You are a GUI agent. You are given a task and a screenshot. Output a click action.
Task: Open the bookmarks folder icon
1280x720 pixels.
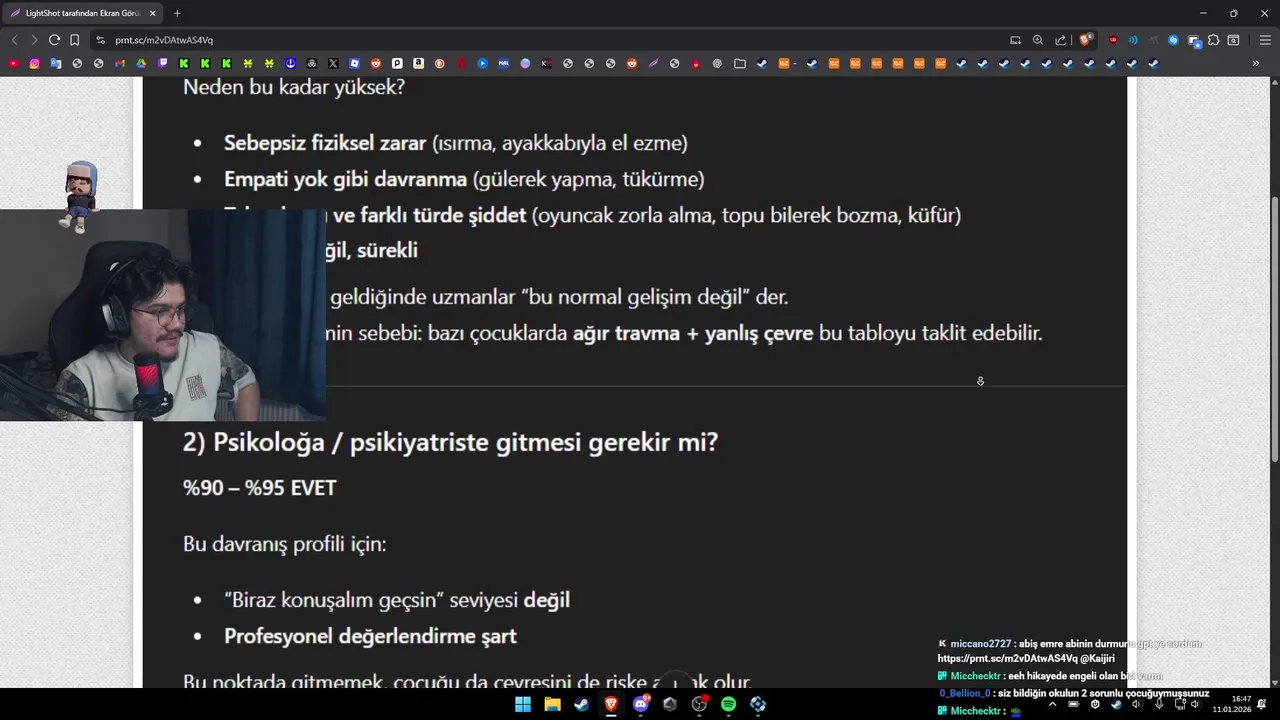739,64
